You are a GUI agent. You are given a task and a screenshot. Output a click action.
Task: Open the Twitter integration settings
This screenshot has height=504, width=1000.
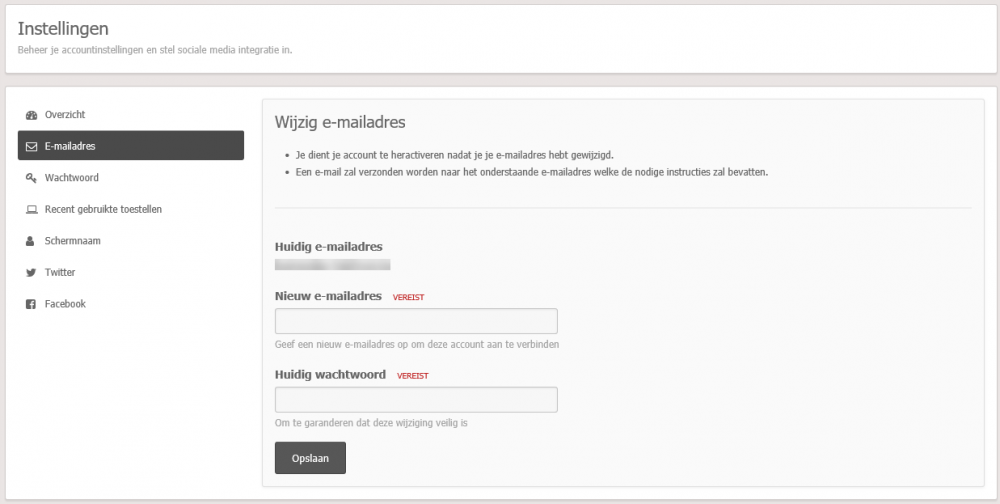[x=60, y=272]
